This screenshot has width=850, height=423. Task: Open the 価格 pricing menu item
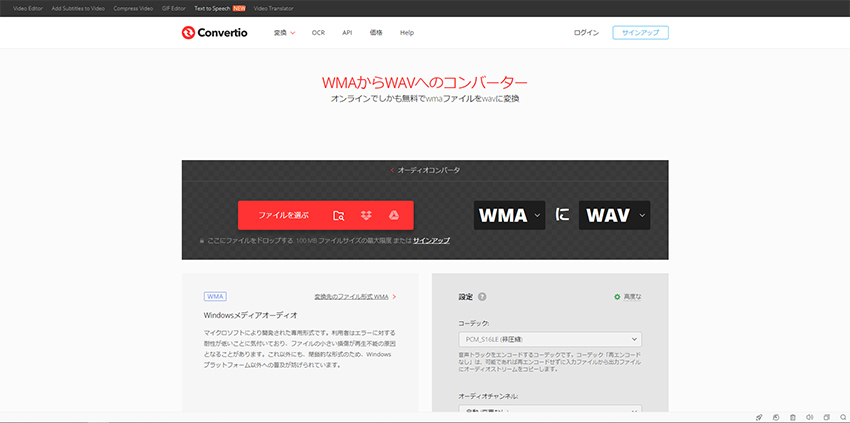click(x=376, y=33)
